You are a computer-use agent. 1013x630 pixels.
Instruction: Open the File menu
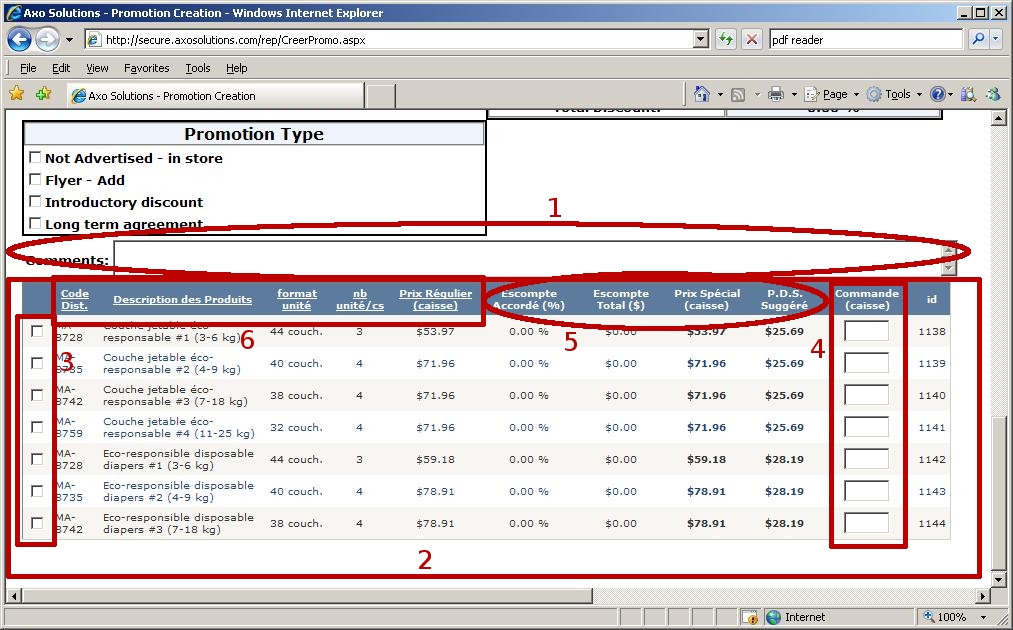coord(28,68)
